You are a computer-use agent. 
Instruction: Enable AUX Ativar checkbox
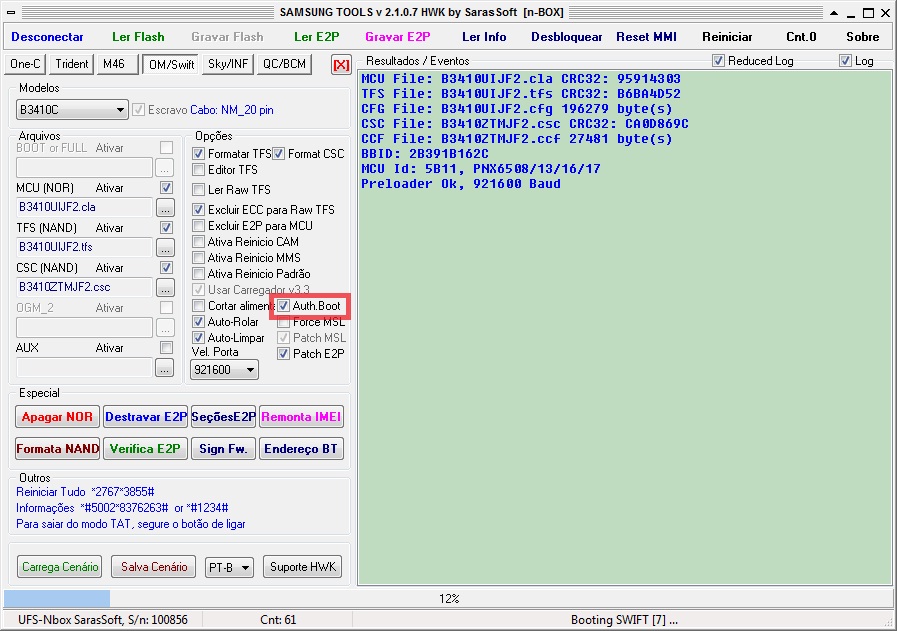[x=166, y=347]
